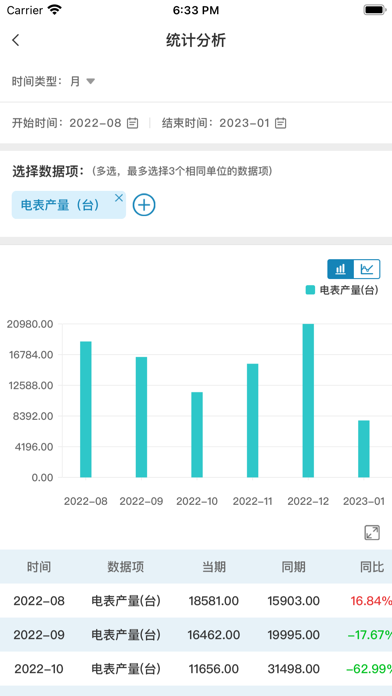Tap the 2022-11 bar in chart

pyautogui.click(x=253, y=420)
